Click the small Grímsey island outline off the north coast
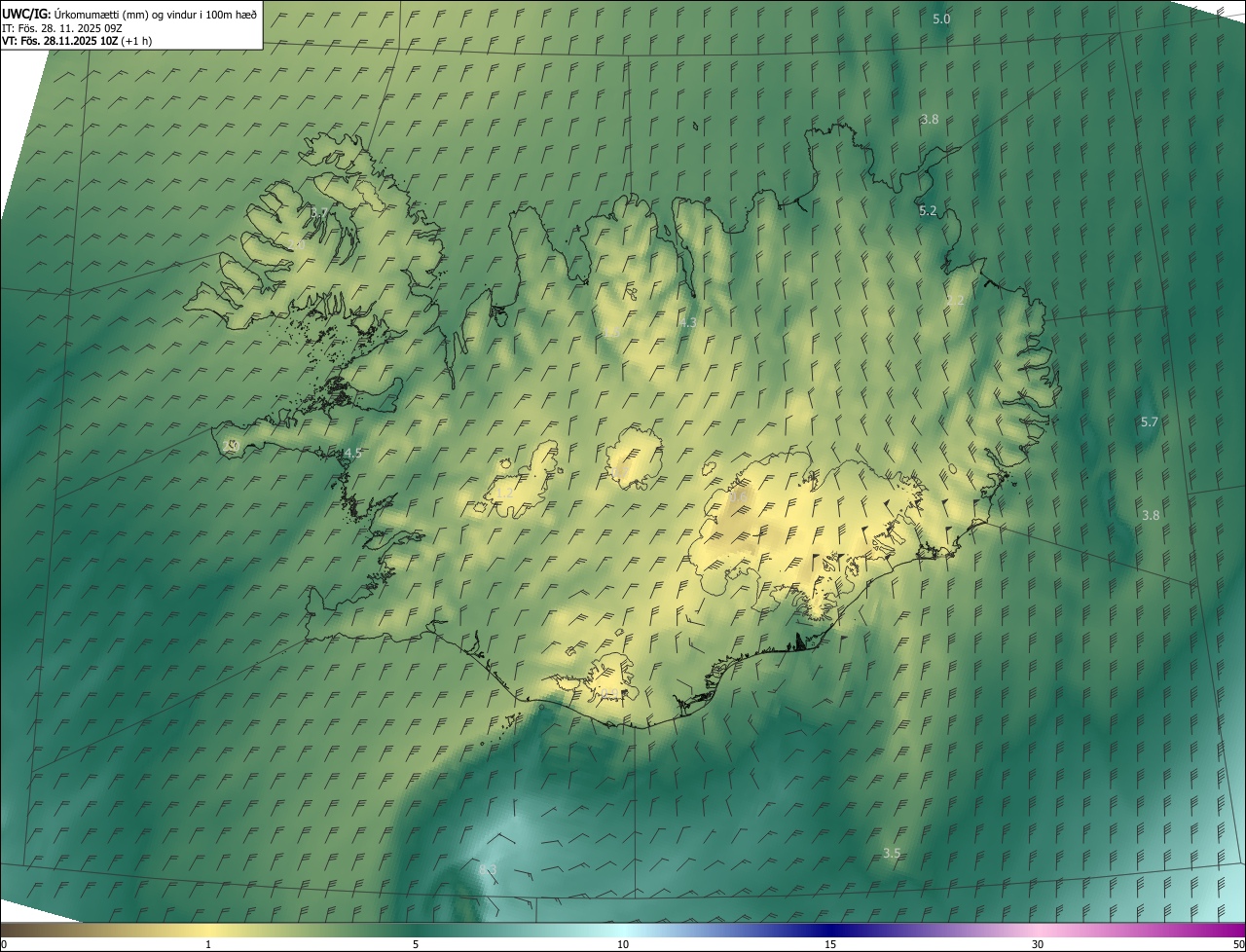 click(697, 125)
